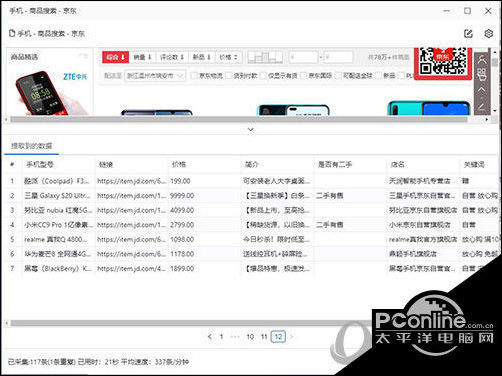The height and width of the screenshot is (376, 502).
Task: Click the browser panel vertical scrollbar thumb
Action: [x=495, y=62]
